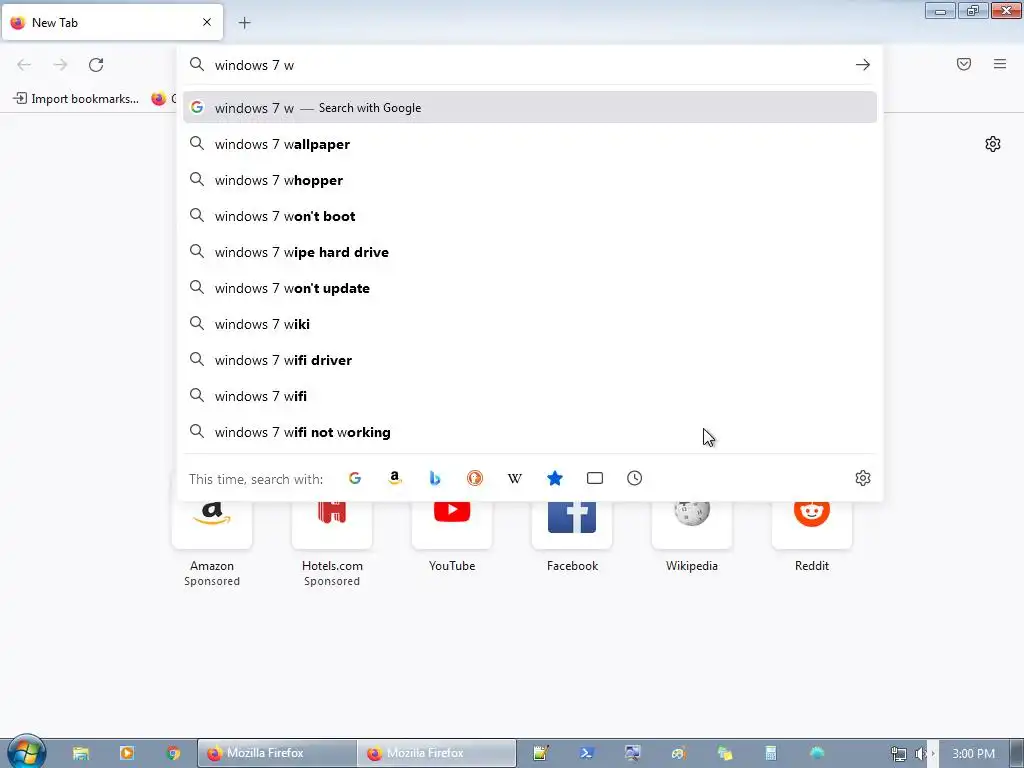
Task: Choose suggestion 'windows 7 wallpaper'
Action: (x=530, y=144)
